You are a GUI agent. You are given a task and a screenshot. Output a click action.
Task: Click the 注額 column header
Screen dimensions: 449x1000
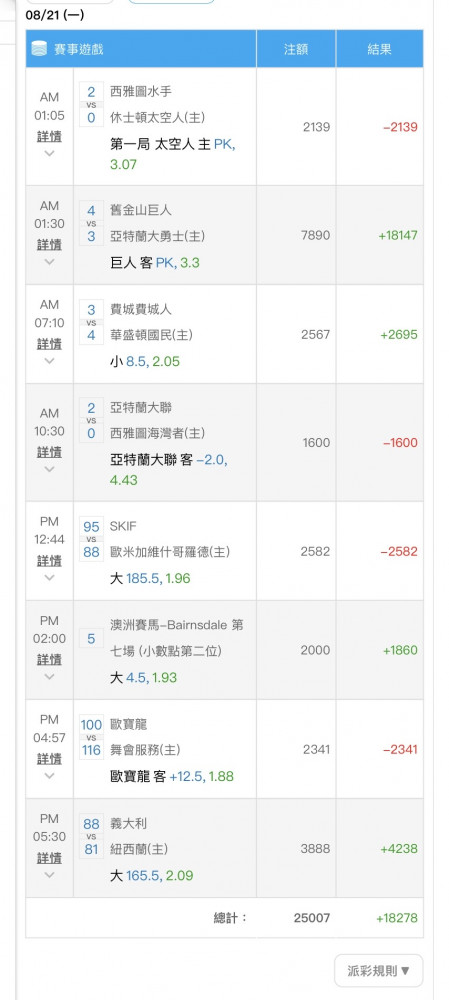point(296,48)
